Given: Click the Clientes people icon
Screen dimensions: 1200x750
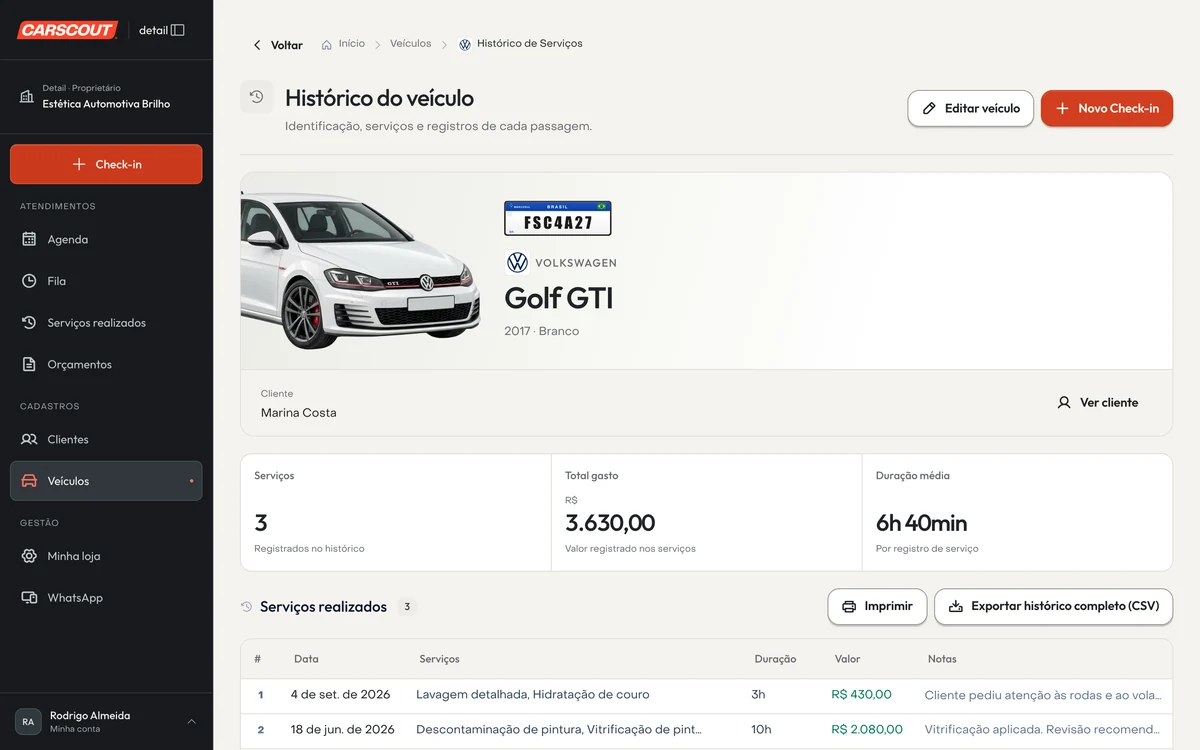Looking at the screenshot, I should pyautogui.click(x=29, y=439).
